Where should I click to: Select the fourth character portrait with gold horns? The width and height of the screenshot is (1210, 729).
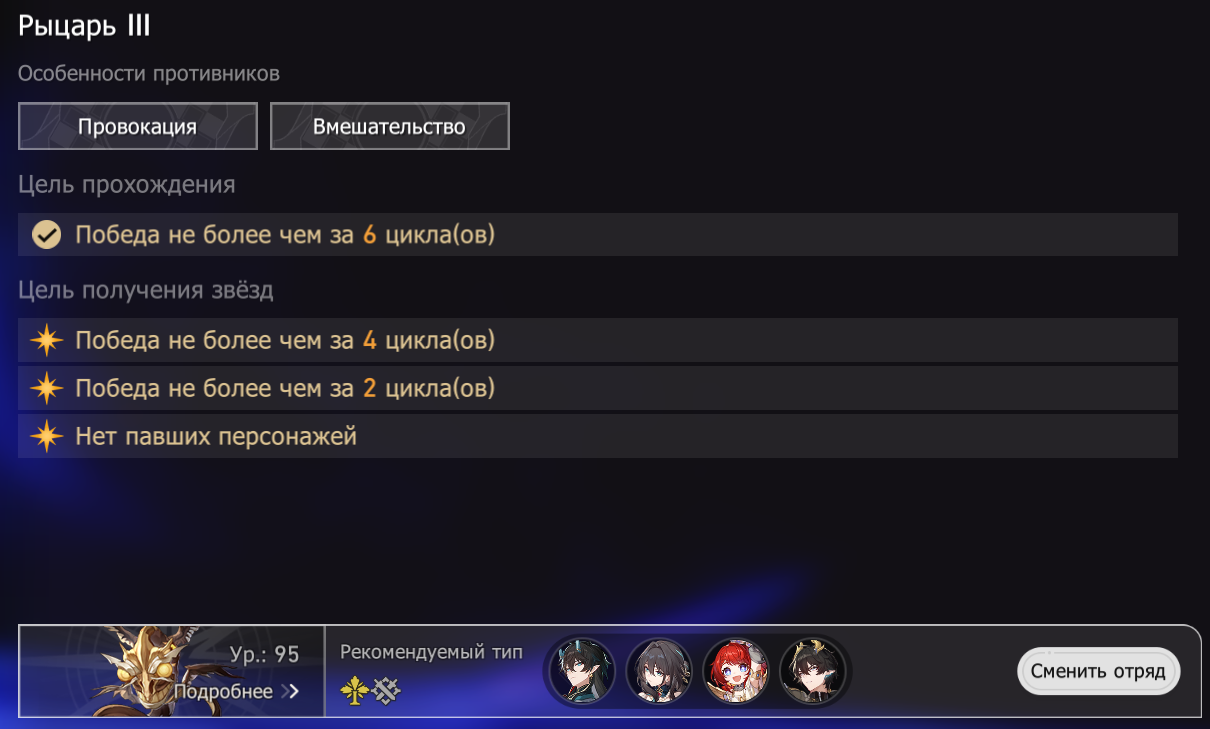(x=813, y=671)
